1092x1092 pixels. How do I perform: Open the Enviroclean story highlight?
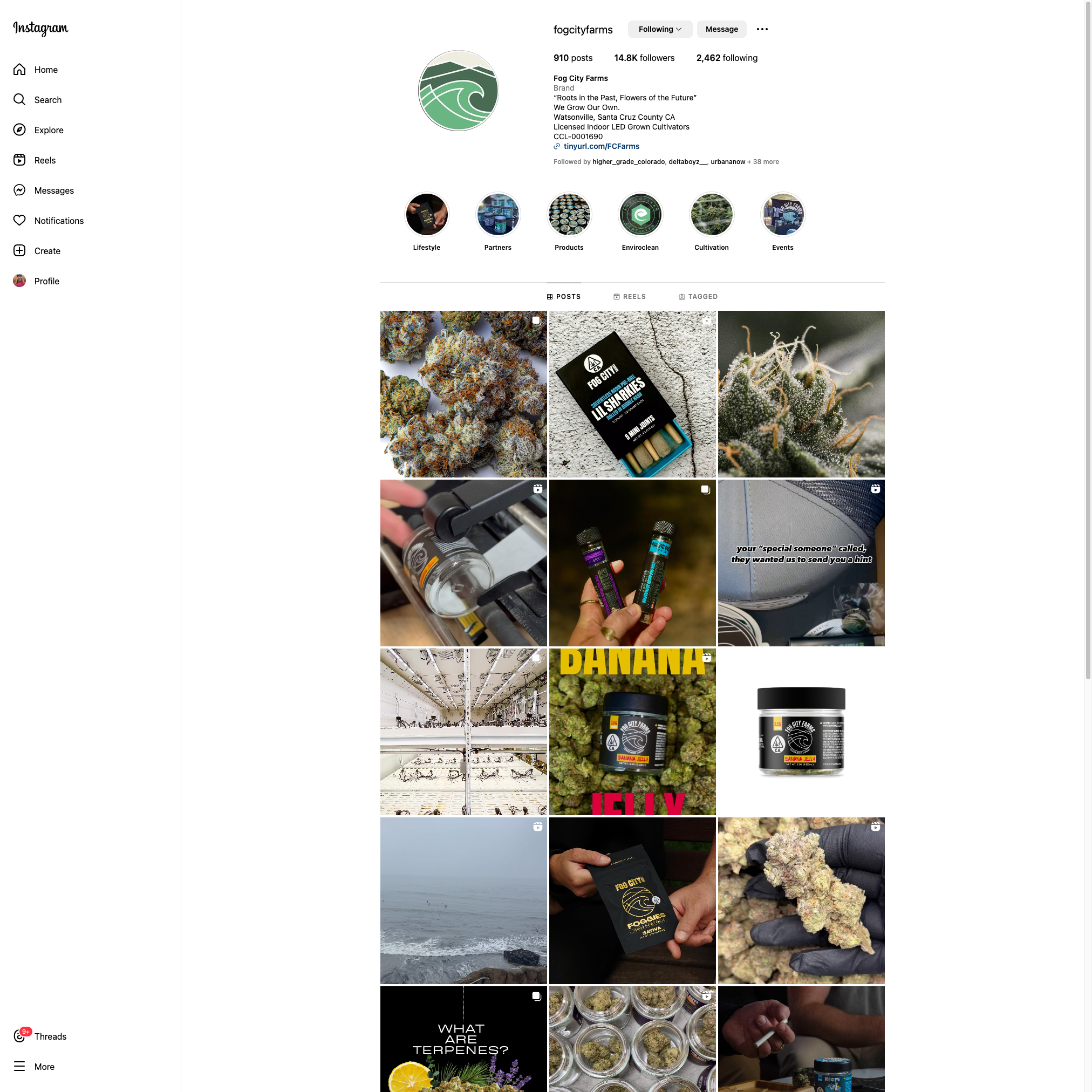pos(640,215)
